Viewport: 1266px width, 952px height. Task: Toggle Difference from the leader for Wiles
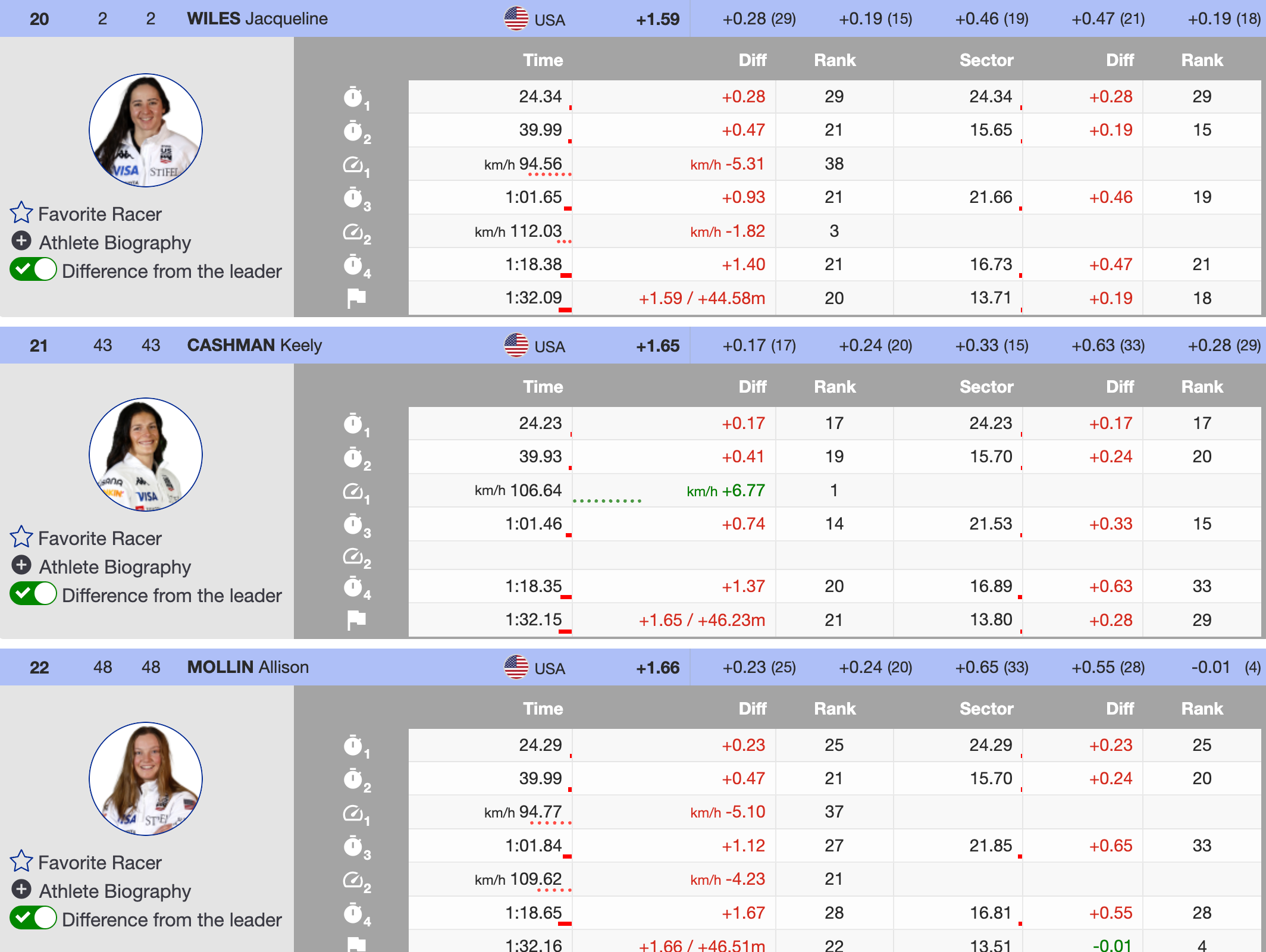coord(33,270)
